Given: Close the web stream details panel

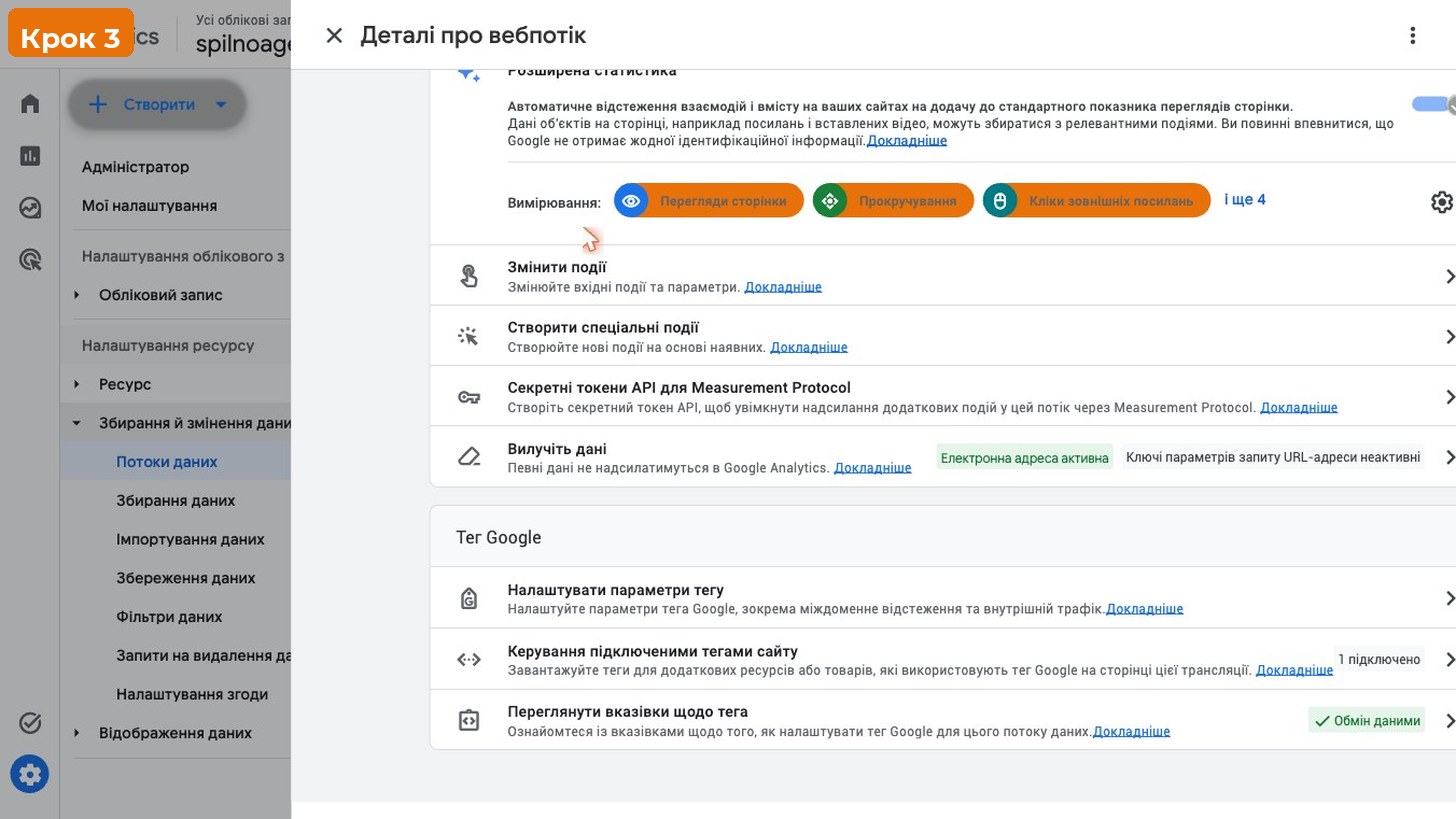Looking at the screenshot, I should point(334,35).
